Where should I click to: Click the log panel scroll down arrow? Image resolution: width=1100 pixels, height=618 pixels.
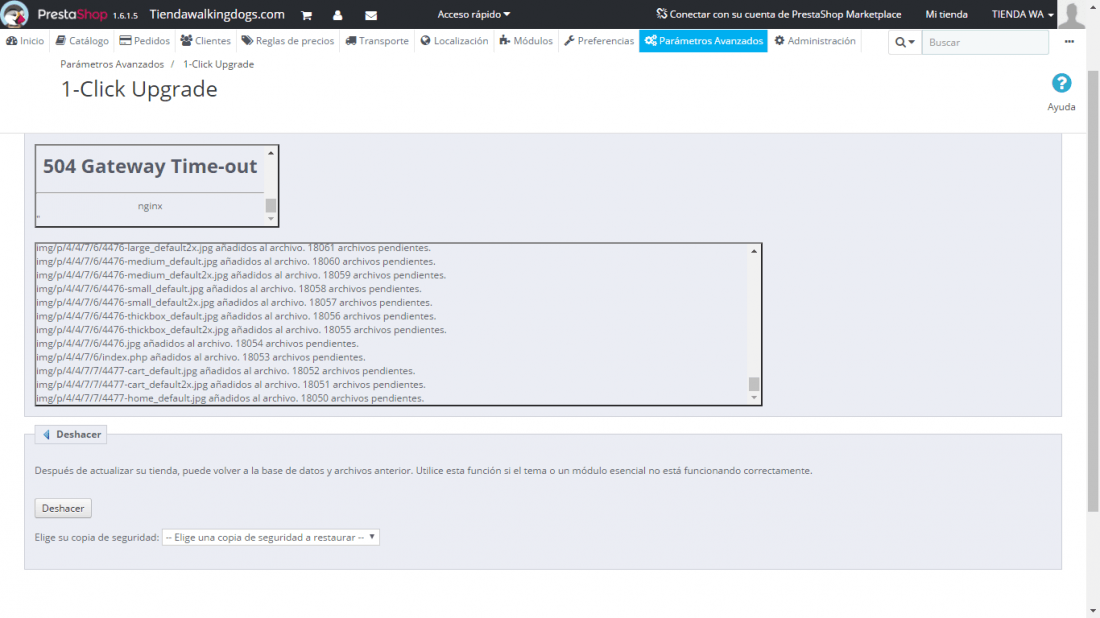pos(754,398)
